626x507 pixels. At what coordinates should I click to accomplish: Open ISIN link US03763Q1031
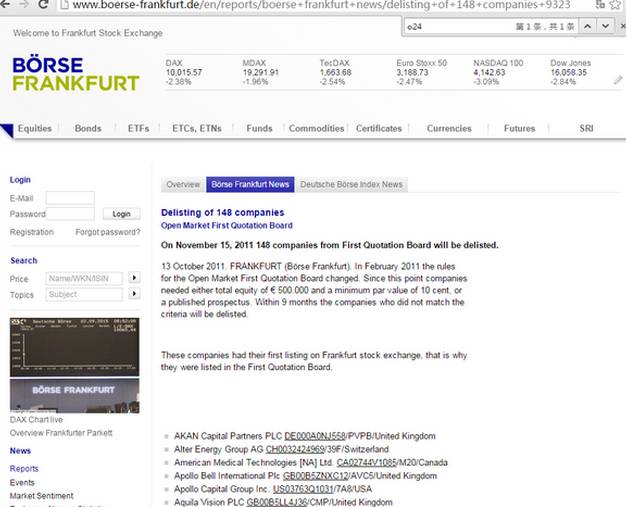303,489
